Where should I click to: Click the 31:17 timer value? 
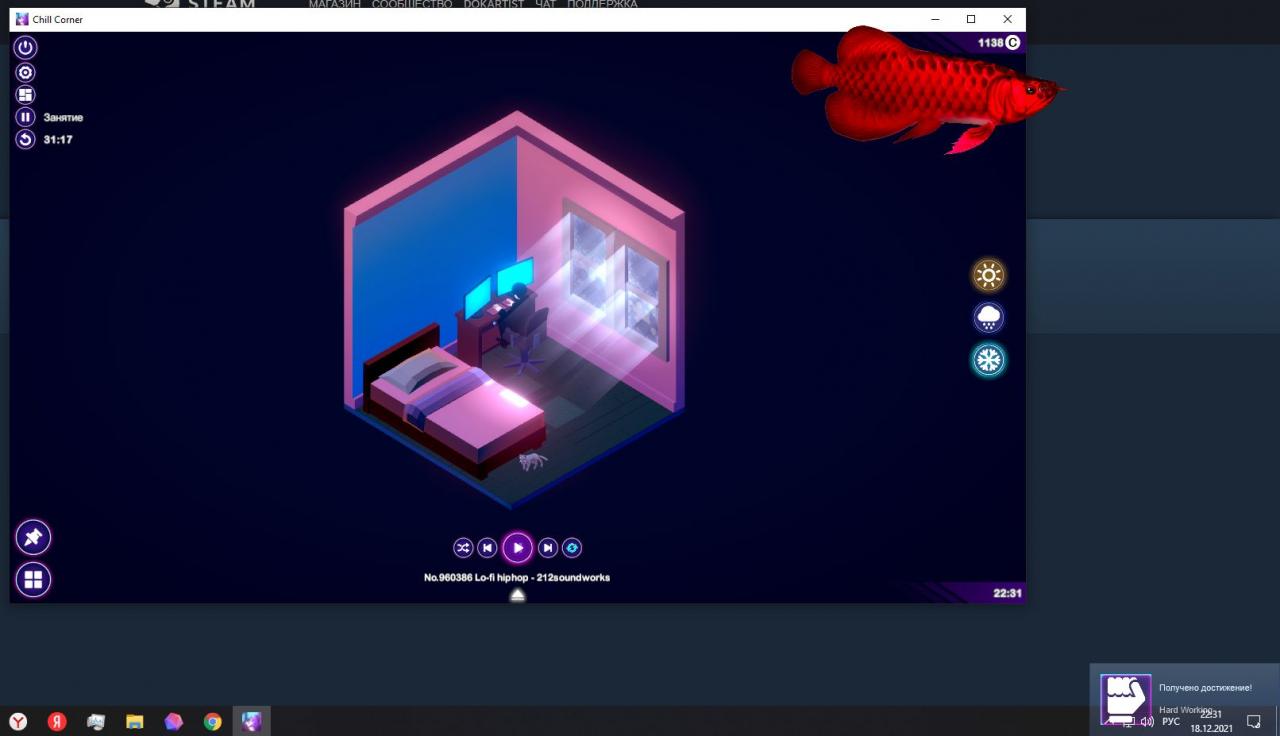[58, 139]
